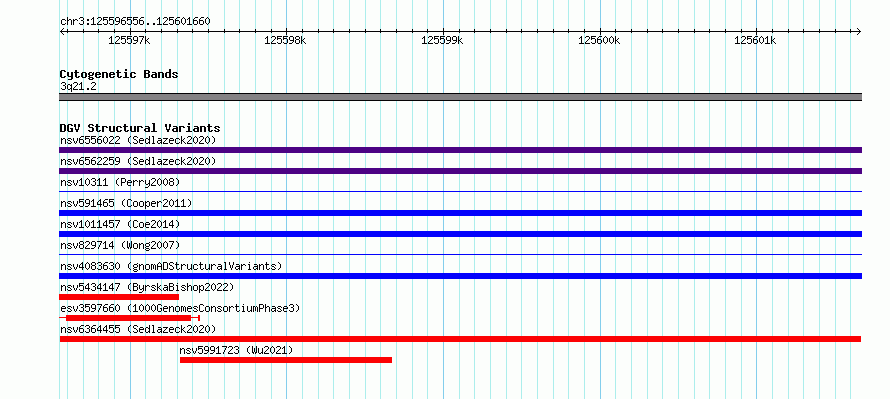Open the nsv10311 (Perry2008) label

(120, 182)
